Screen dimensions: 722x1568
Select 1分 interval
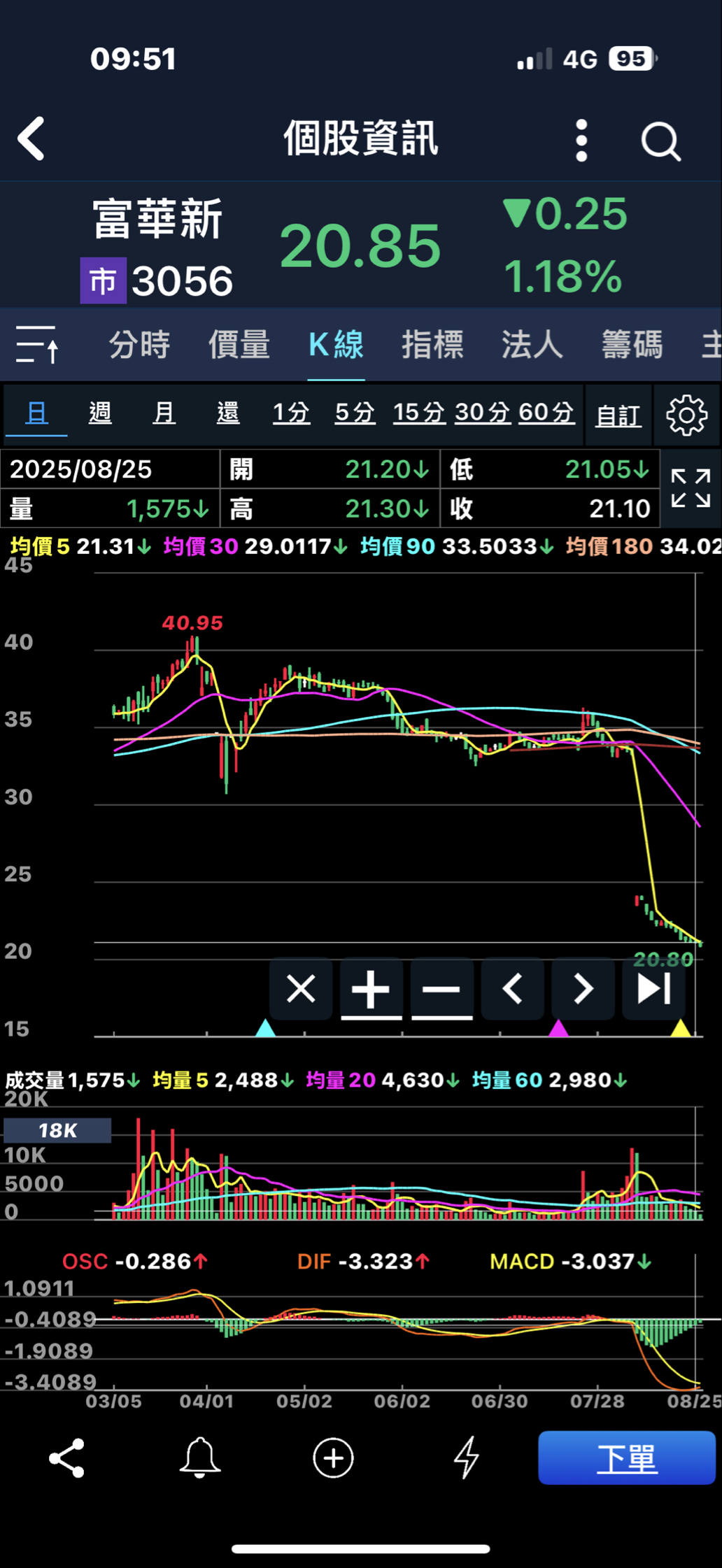click(291, 413)
